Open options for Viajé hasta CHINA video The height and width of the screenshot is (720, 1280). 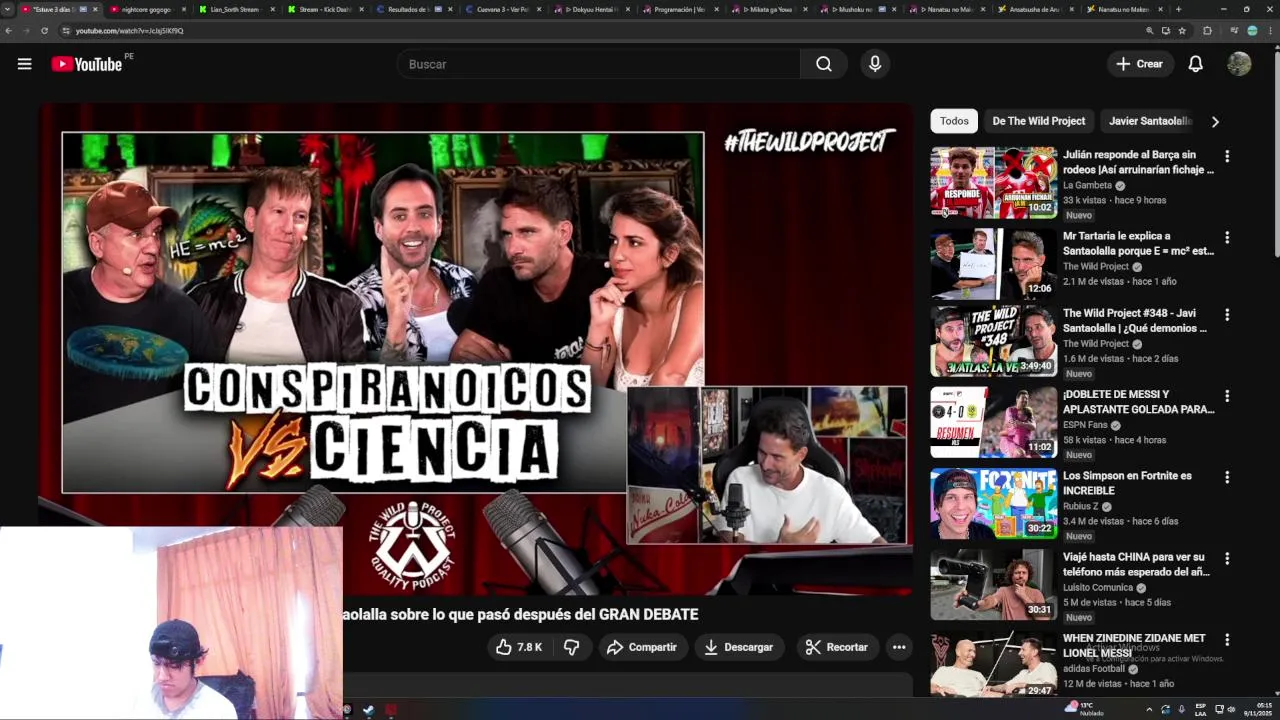(x=1227, y=558)
